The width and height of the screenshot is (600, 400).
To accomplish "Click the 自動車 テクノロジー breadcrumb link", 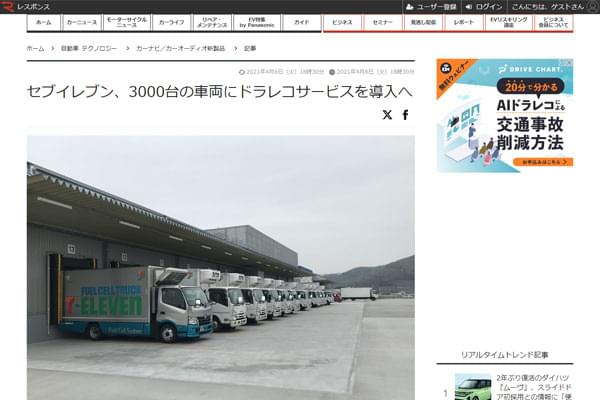I will point(89,49).
